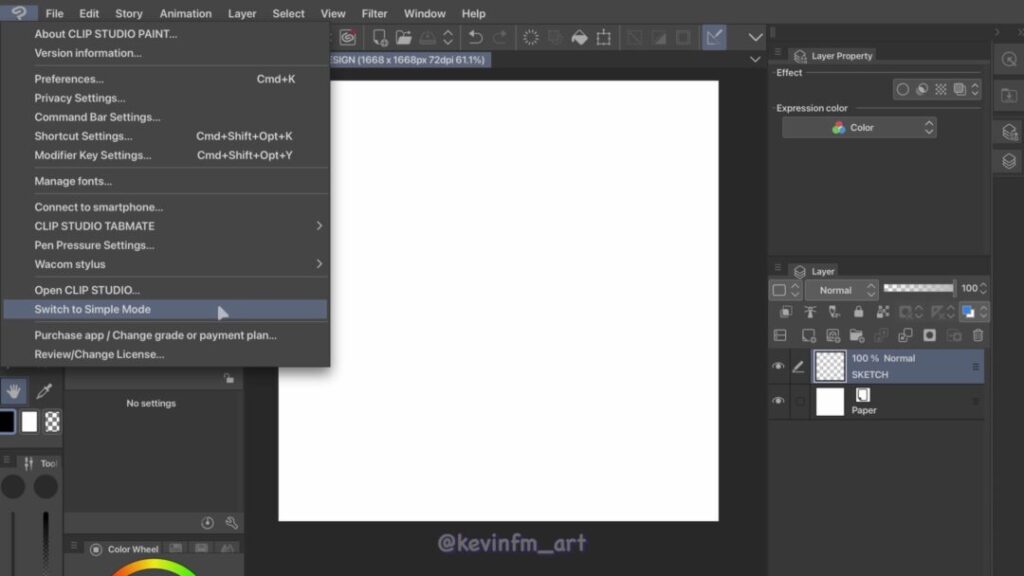Select the Hand tool

(14, 391)
